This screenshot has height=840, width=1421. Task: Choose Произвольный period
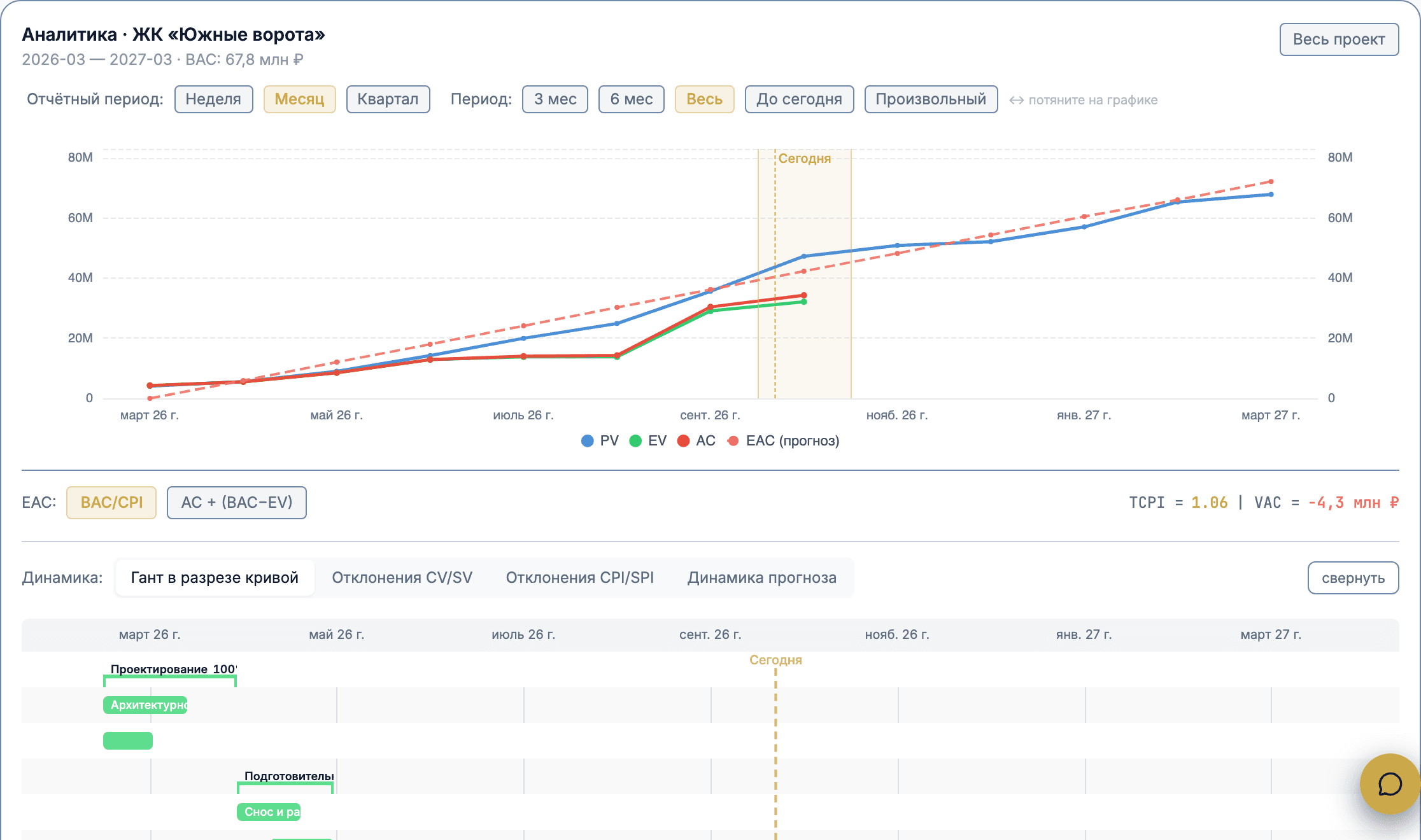931,99
